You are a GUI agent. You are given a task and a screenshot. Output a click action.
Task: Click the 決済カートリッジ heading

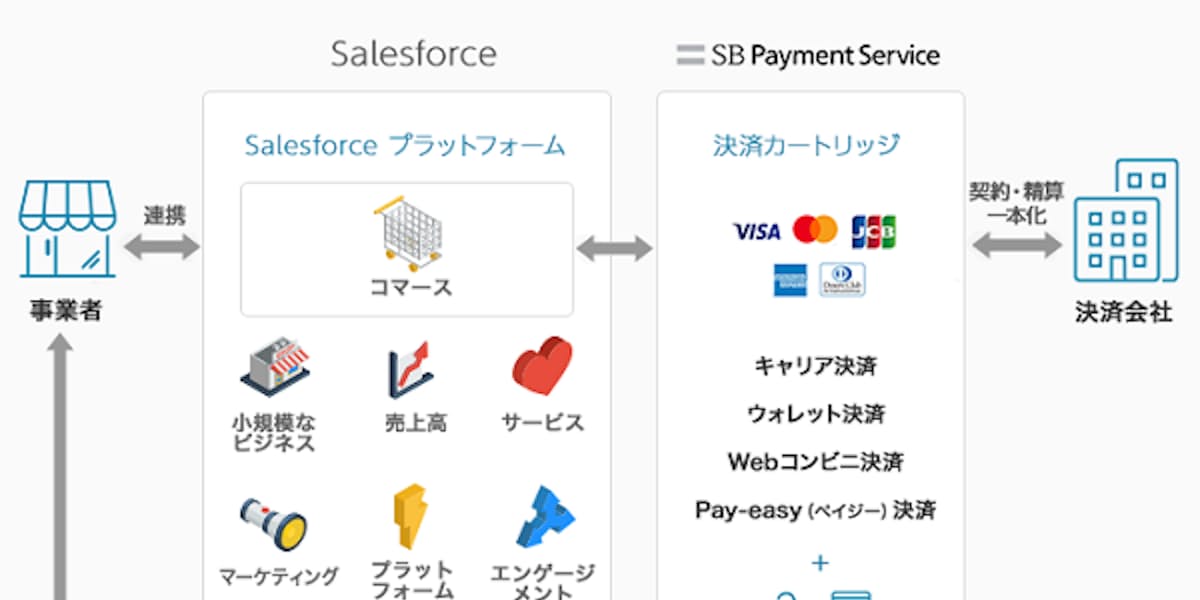click(x=807, y=146)
